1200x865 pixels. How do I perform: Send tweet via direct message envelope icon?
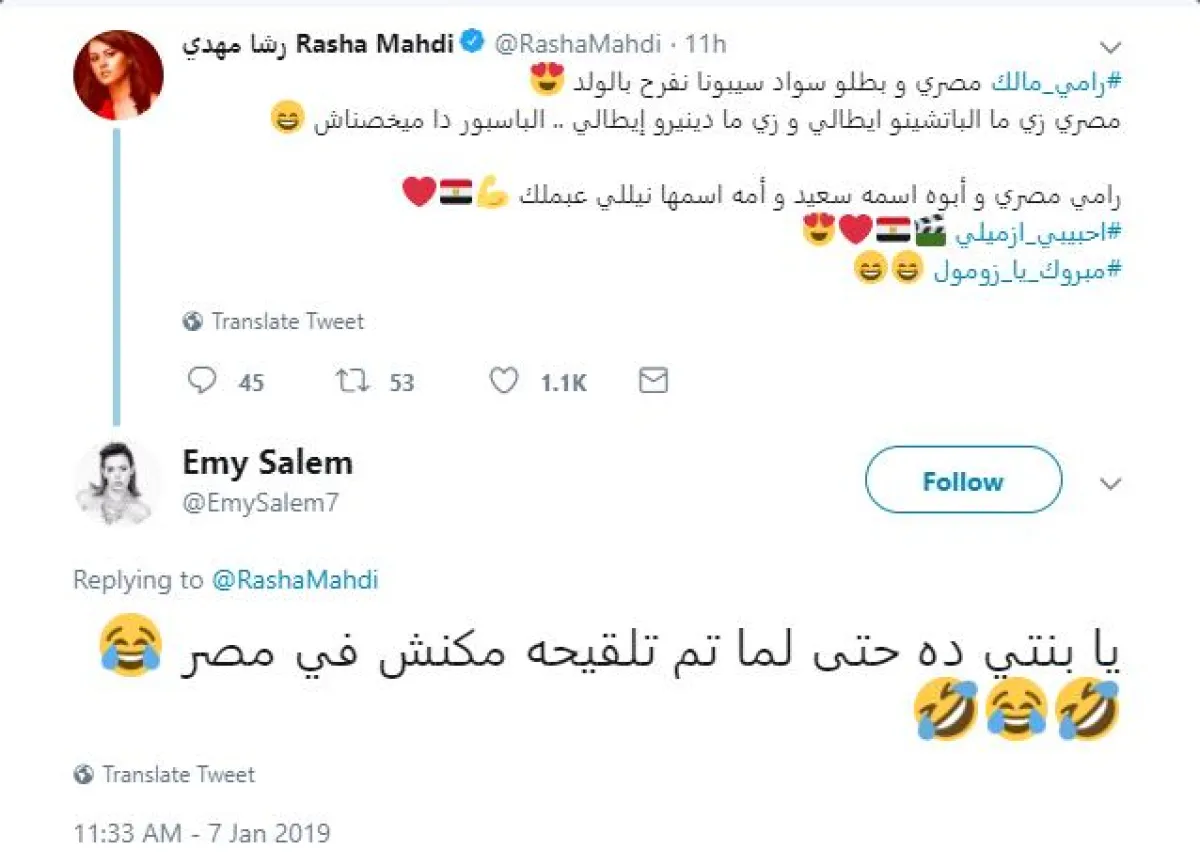click(653, 380)
